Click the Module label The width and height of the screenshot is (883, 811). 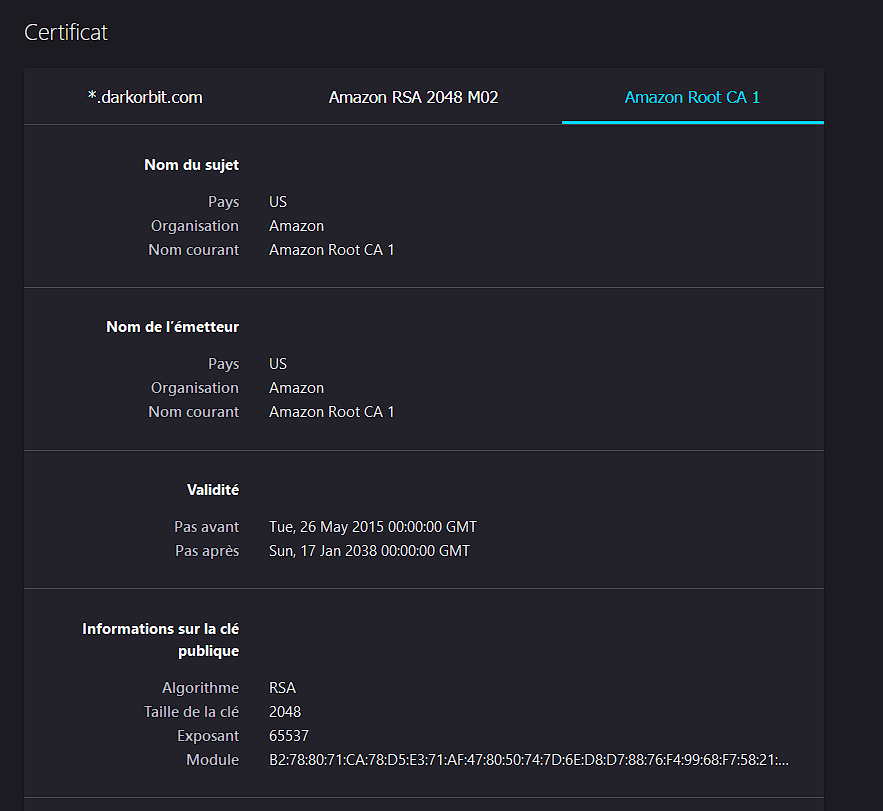(x=213, y=760)
